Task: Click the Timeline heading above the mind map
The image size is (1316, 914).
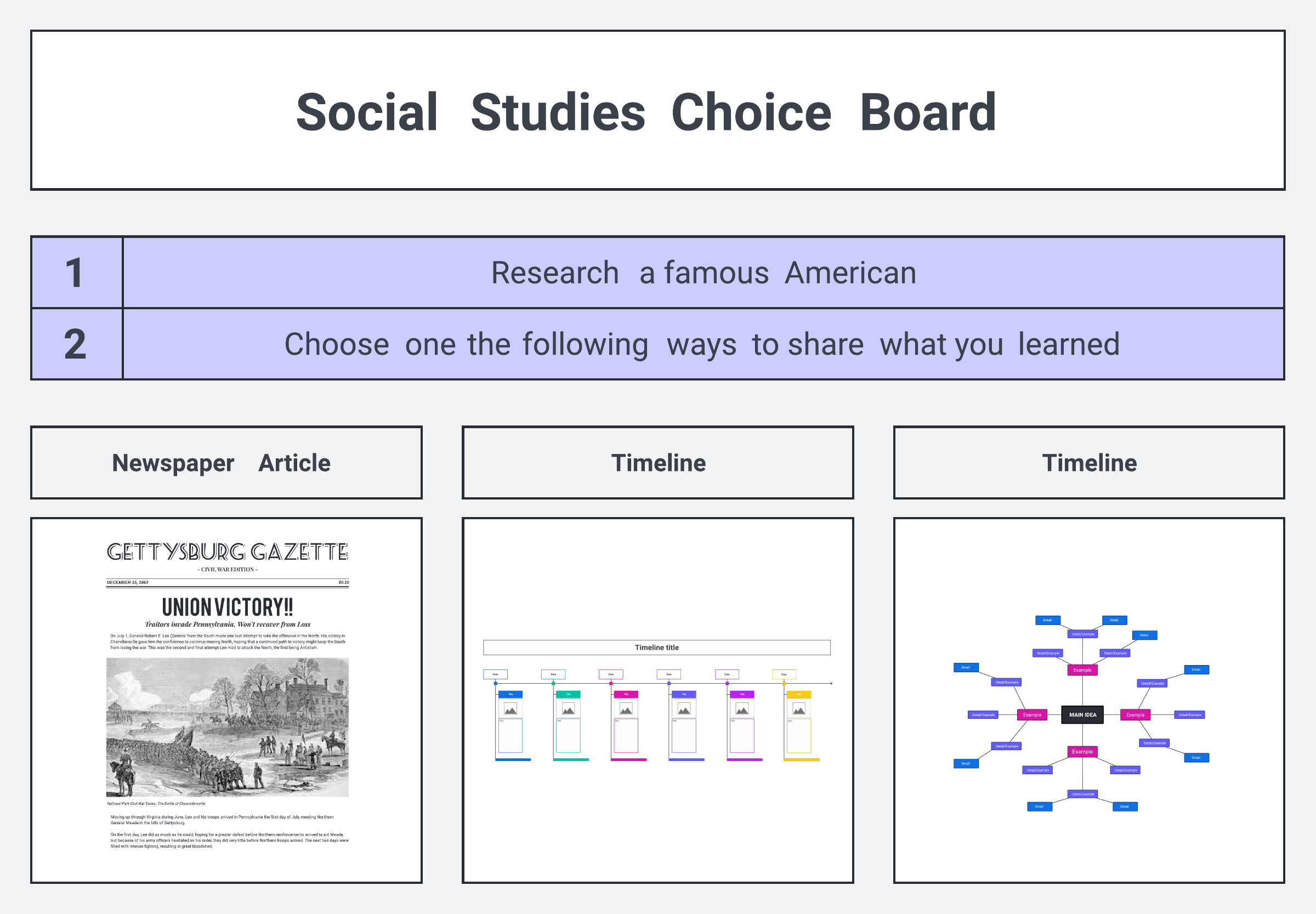Action: click(1088, 463)
